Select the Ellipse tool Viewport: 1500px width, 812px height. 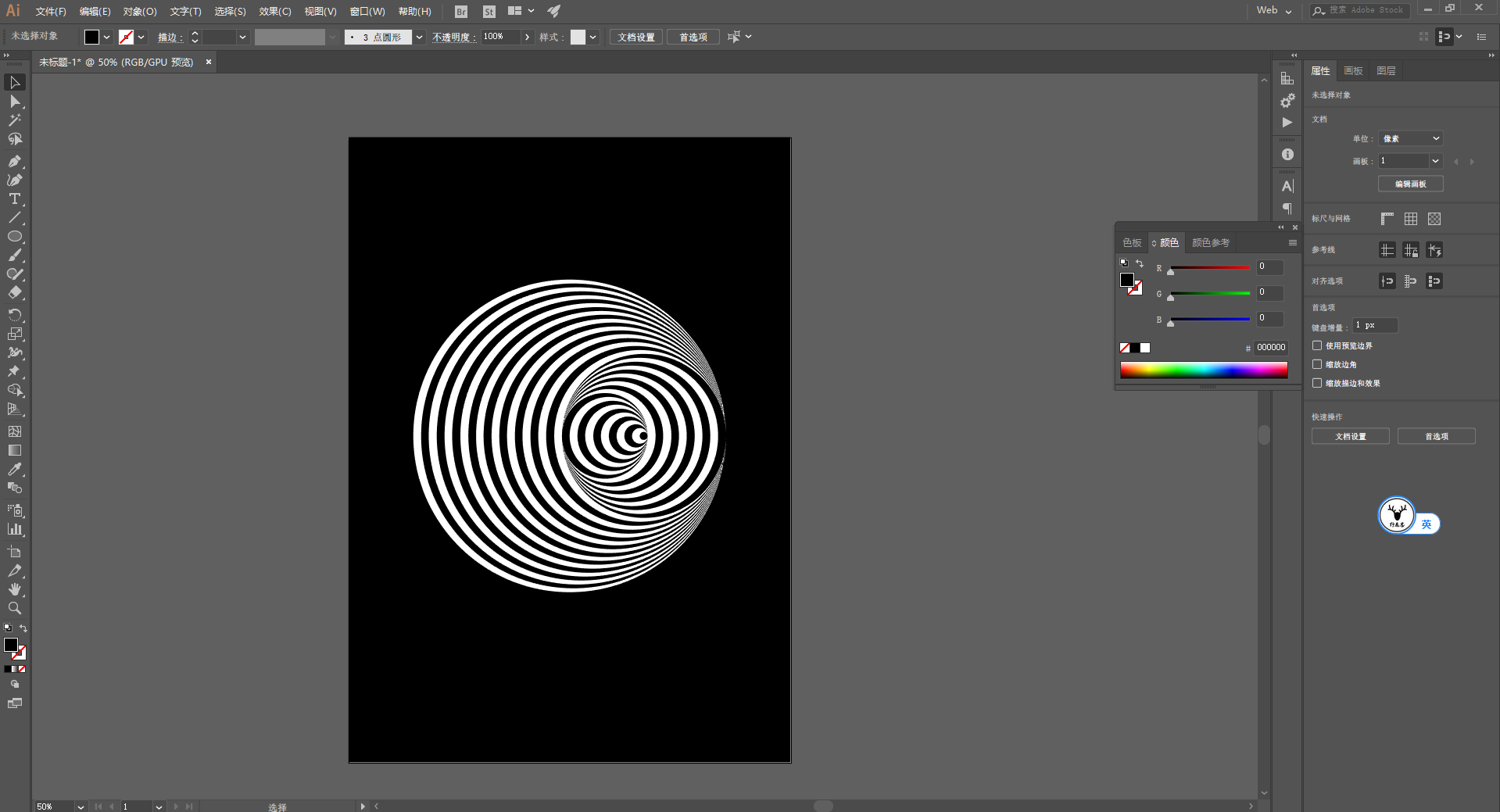[14, 237]
